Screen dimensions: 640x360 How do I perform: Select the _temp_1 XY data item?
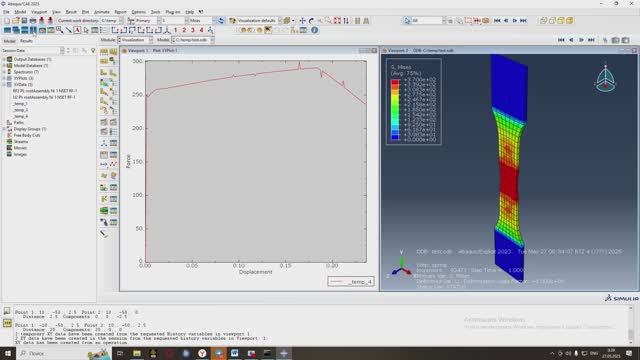tap(20, 104)
